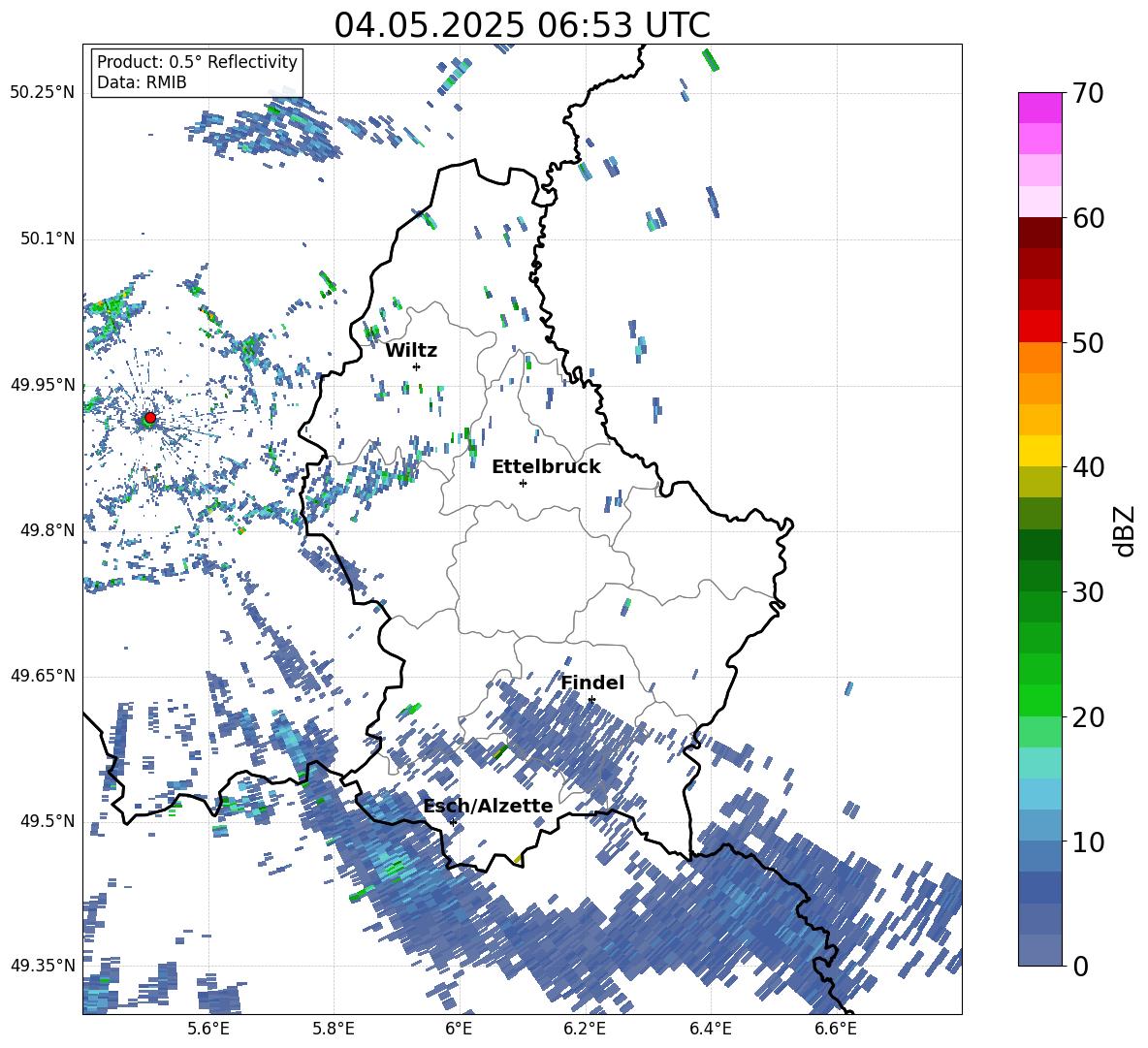This screenshot has height=1048, width=1148.
Task: Click the bright red colorbar segment near 50
Action: click(x=1039, y=327)
